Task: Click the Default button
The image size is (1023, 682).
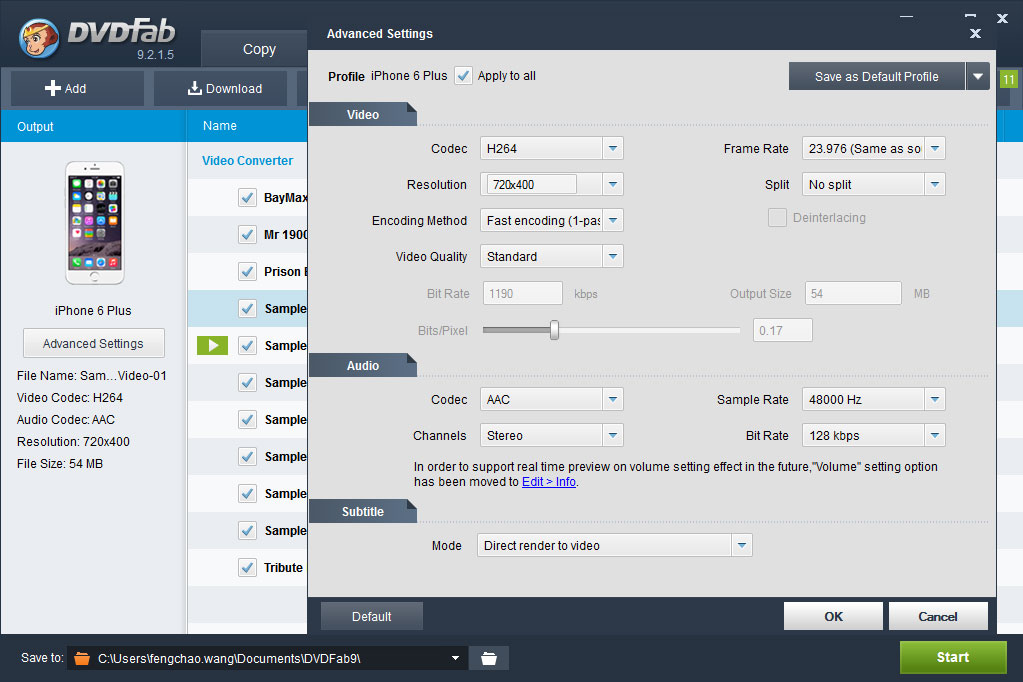Action: 372,616
